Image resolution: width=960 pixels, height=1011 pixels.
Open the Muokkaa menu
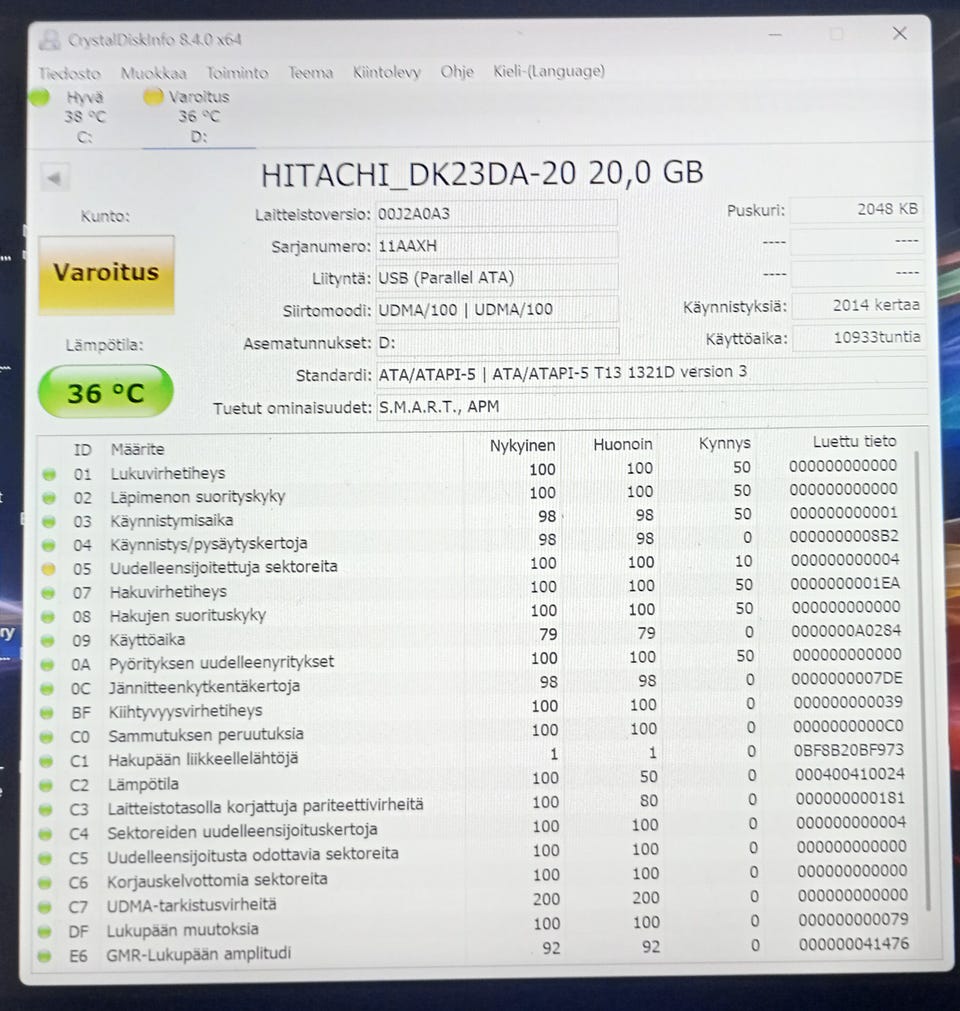coord(153,73)
